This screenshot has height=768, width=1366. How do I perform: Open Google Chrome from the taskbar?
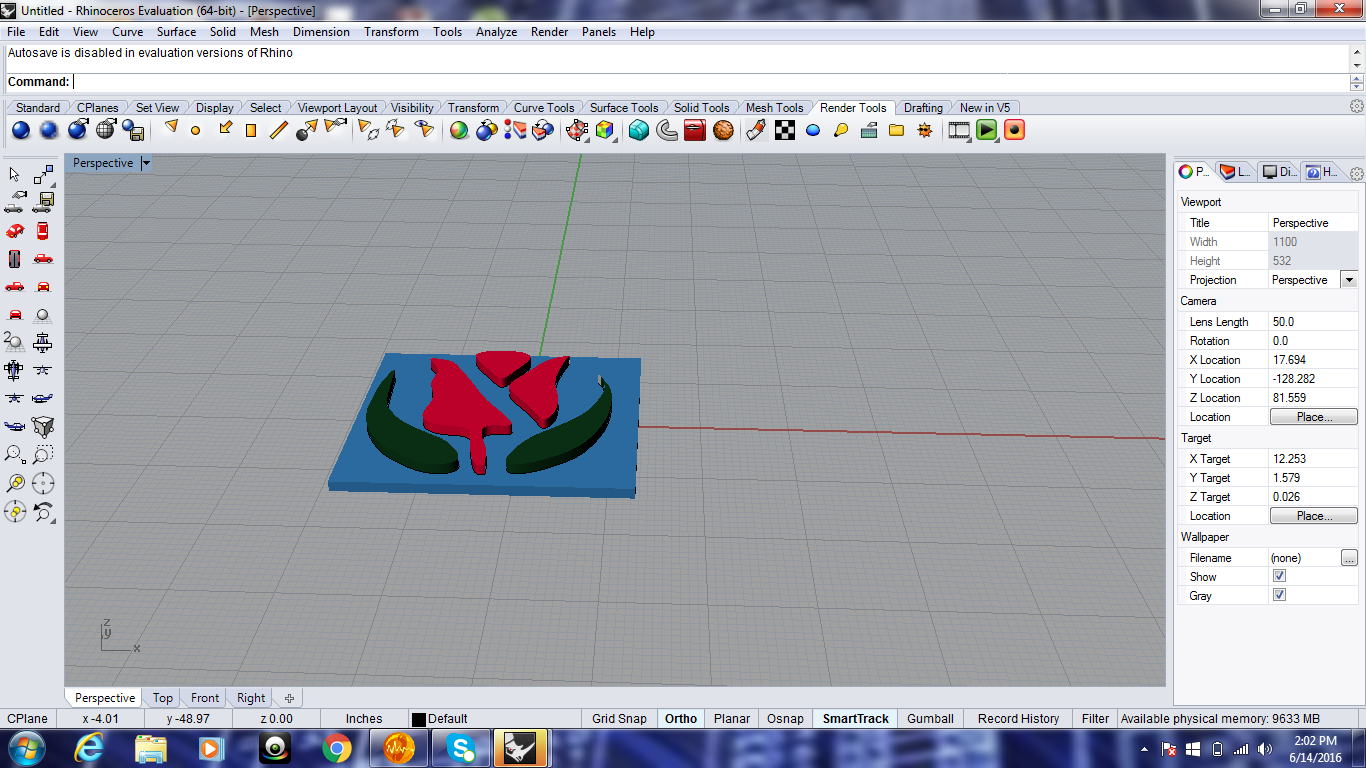coord(337,748)
